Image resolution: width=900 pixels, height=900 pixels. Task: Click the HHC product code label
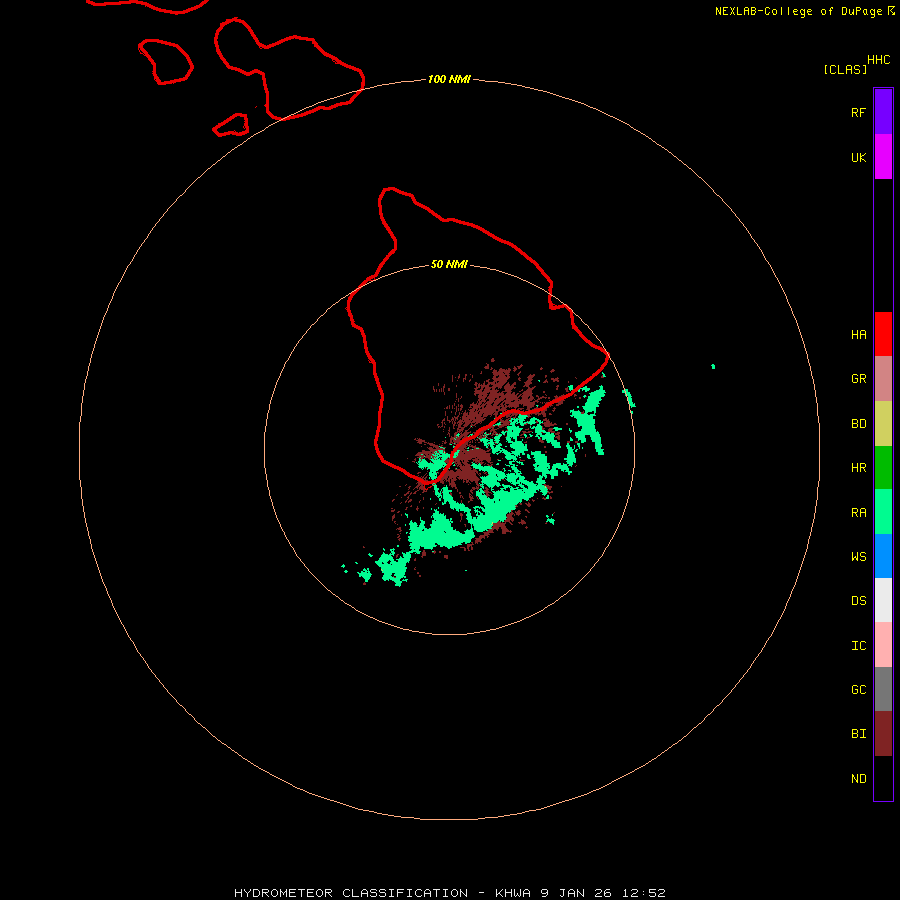coord(878,60)
